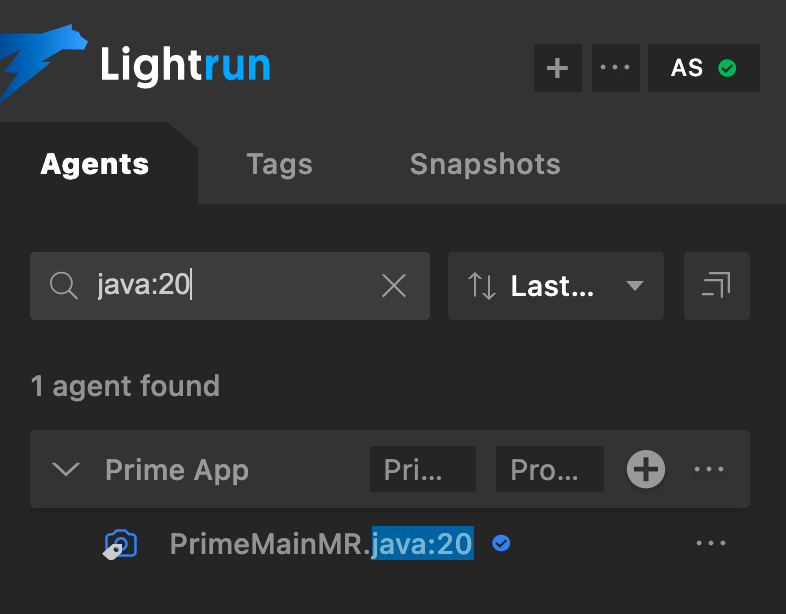Viewport: 786px width, 614px height.
Task: Open more options for Prime App
Action: [709, 469]
